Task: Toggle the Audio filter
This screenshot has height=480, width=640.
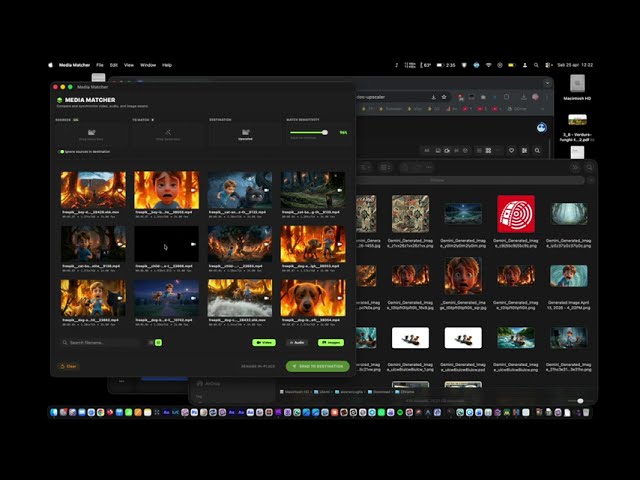Action: coord(298,342)
